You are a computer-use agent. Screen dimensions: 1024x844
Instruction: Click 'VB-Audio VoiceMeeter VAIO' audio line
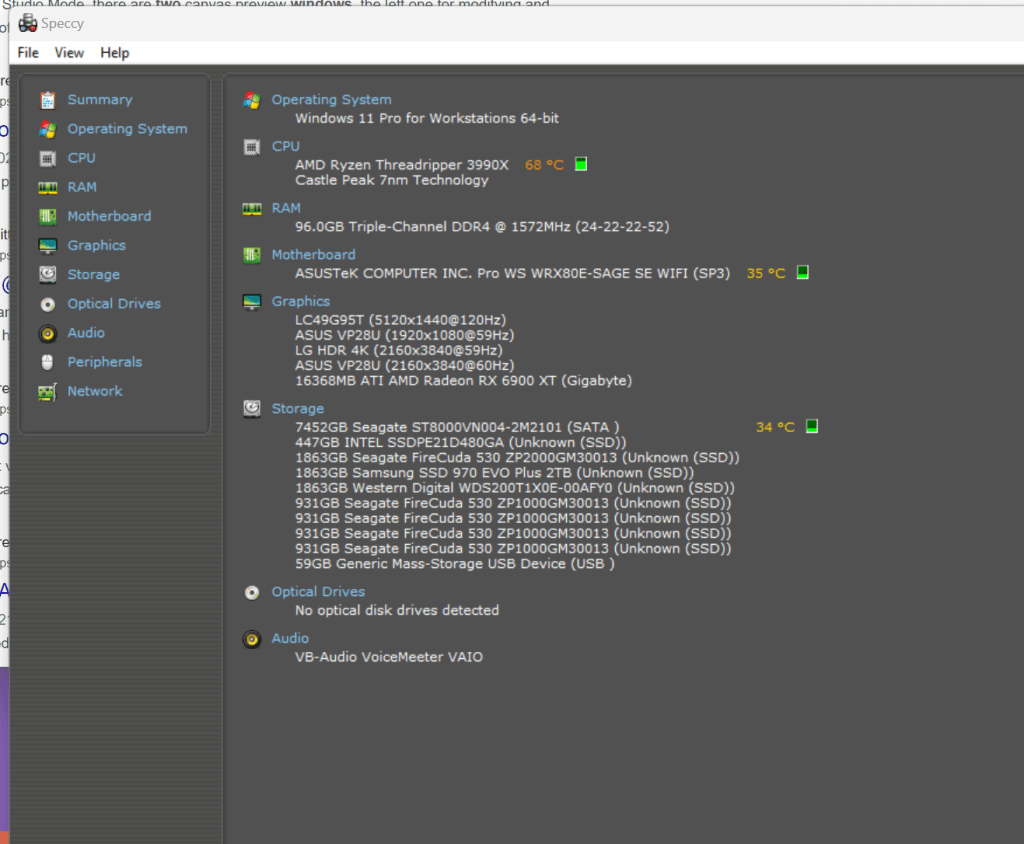pyautogui.click(x=389, y=657)
